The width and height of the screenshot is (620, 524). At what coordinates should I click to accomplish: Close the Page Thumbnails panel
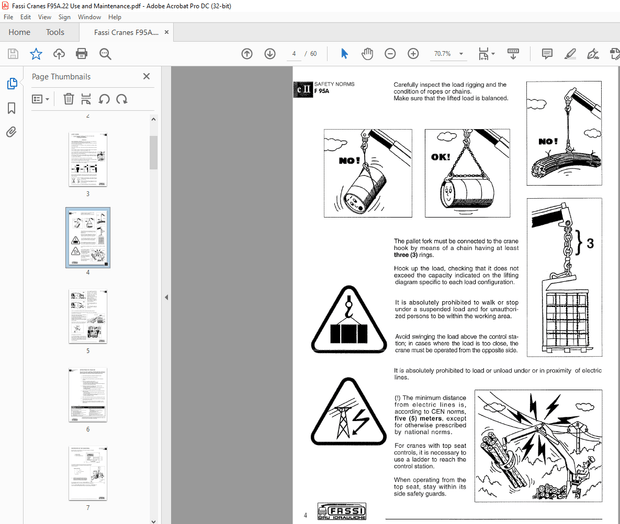pos(146,76)
